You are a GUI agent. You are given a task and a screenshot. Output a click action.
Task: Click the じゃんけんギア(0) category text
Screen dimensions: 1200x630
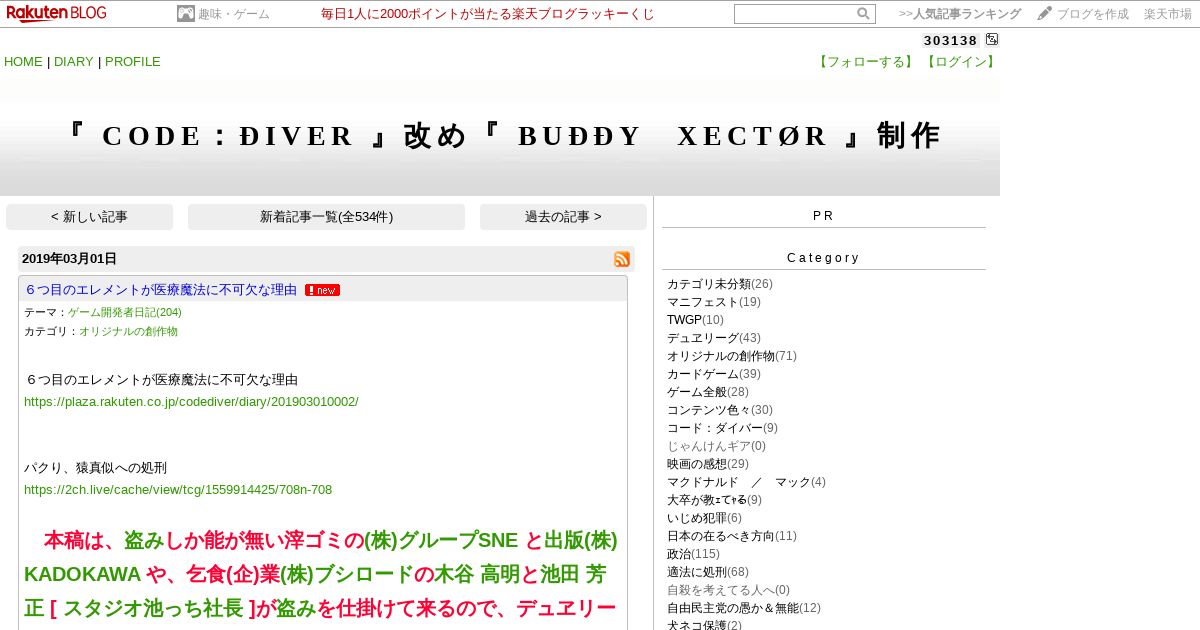(716, 446)
